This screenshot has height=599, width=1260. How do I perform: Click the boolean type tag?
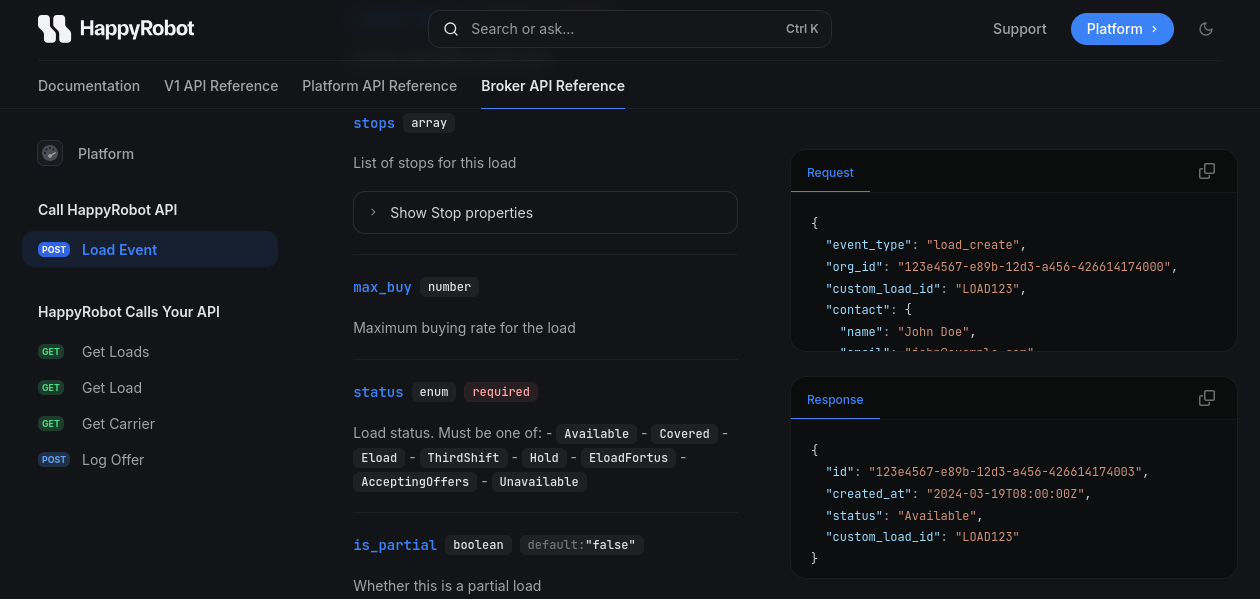click(x=478, y=545)
